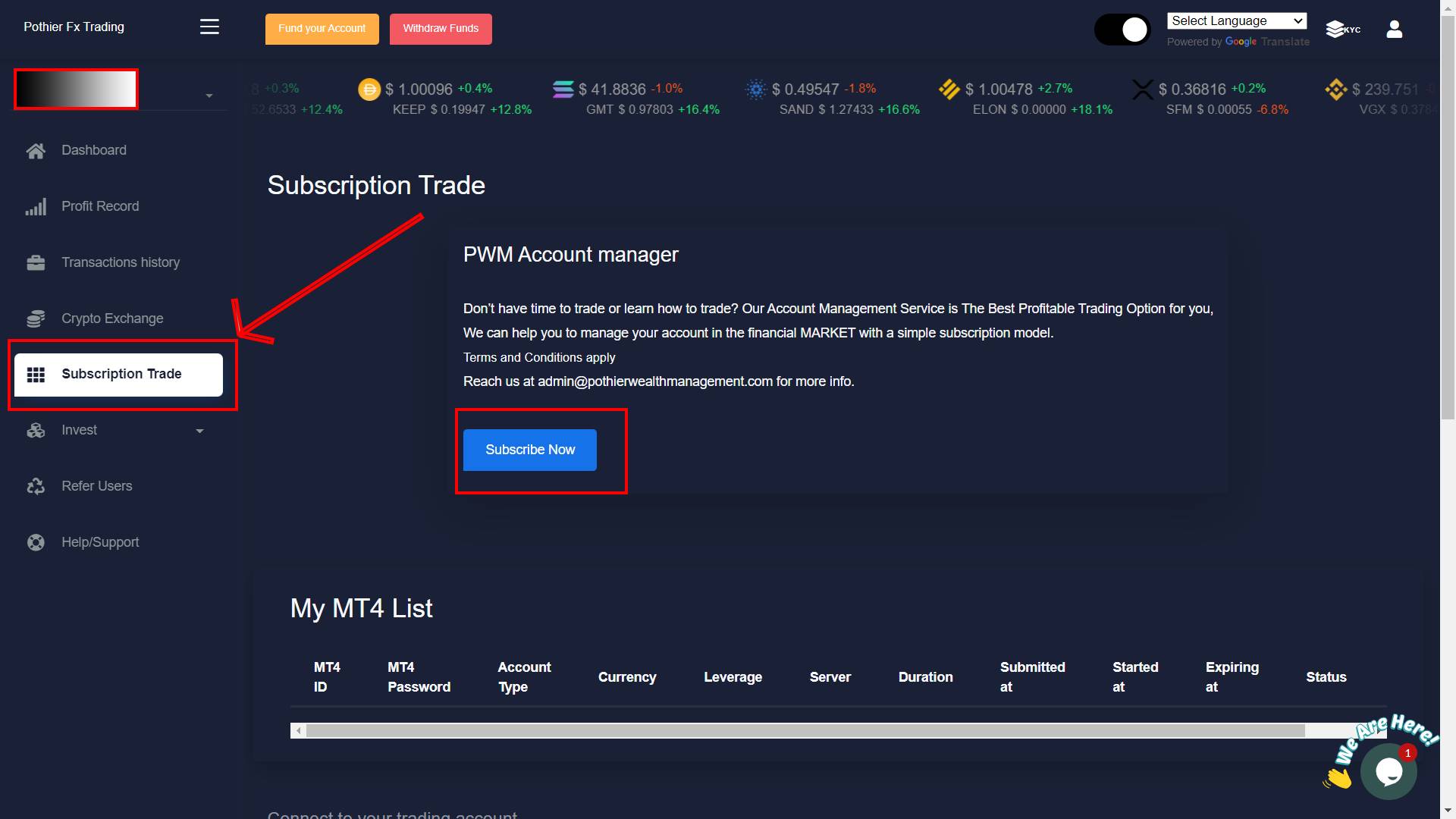Click the Crypto Exchange coins icon
This screenshot has height=819, width=1456.
click(x=36, y=319)
